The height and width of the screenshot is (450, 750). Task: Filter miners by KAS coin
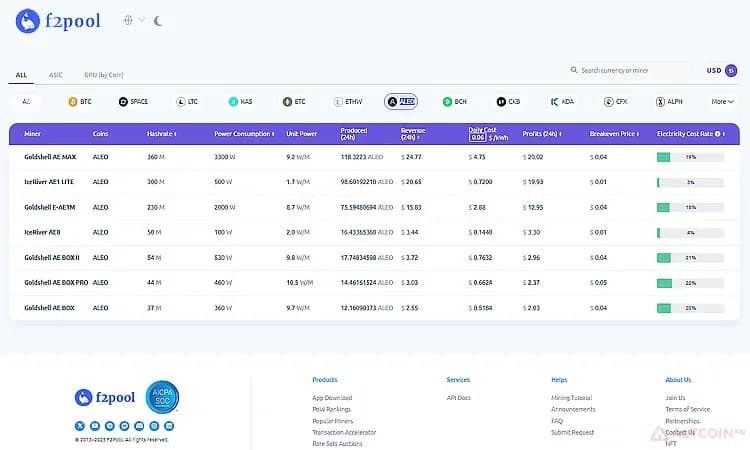tap(241, 101)
